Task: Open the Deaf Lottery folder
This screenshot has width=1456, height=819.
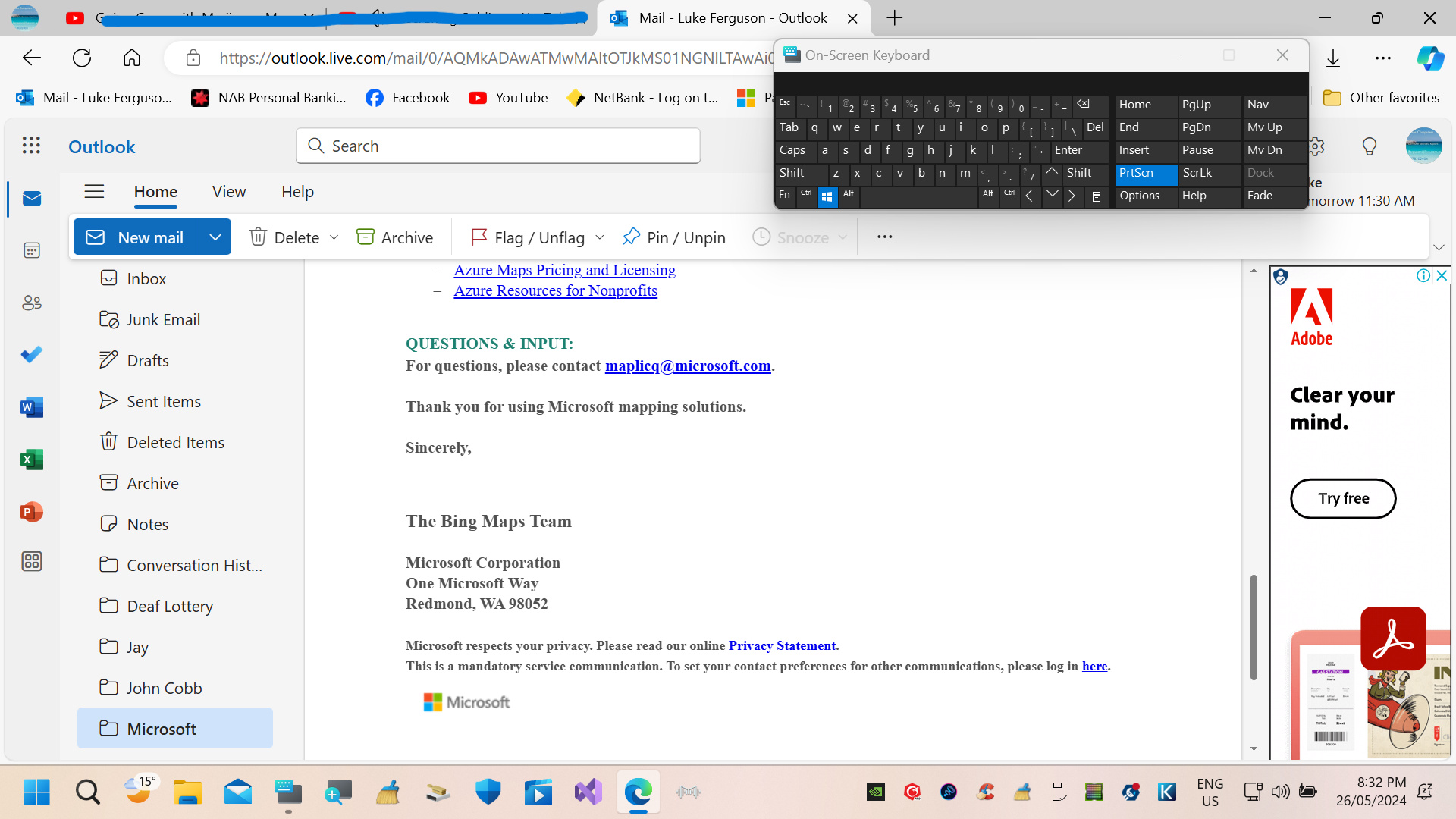Action: coord(175,606)
